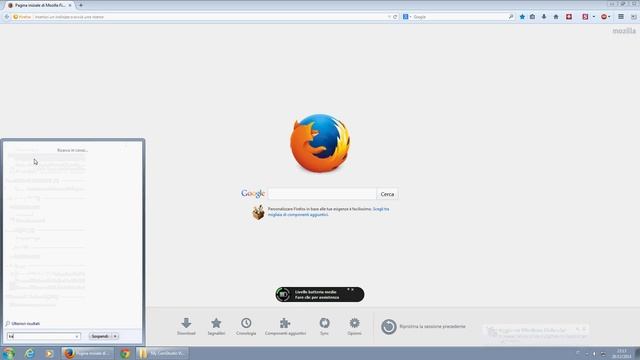Open address bar history dropdown arrow
The image size is (640, 360).
click(x=389, y=17)
